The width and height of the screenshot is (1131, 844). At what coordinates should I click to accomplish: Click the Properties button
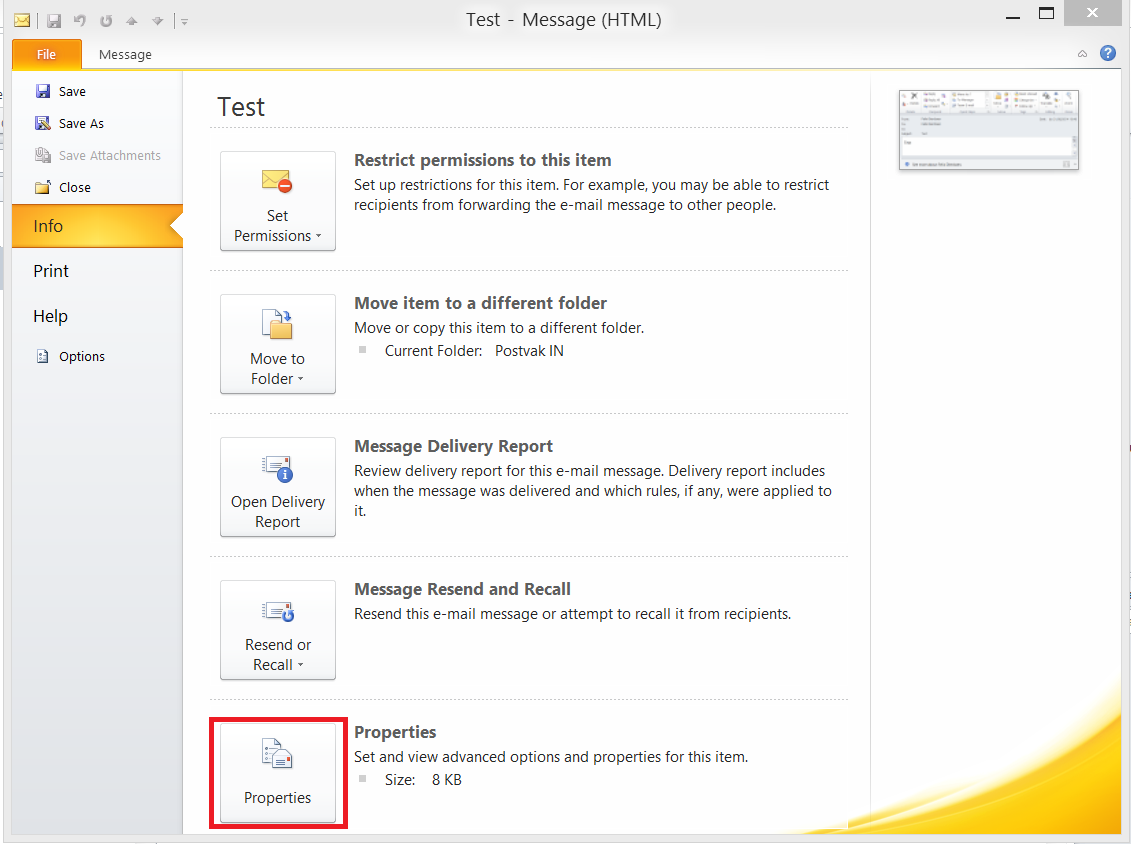coord(278,773)
